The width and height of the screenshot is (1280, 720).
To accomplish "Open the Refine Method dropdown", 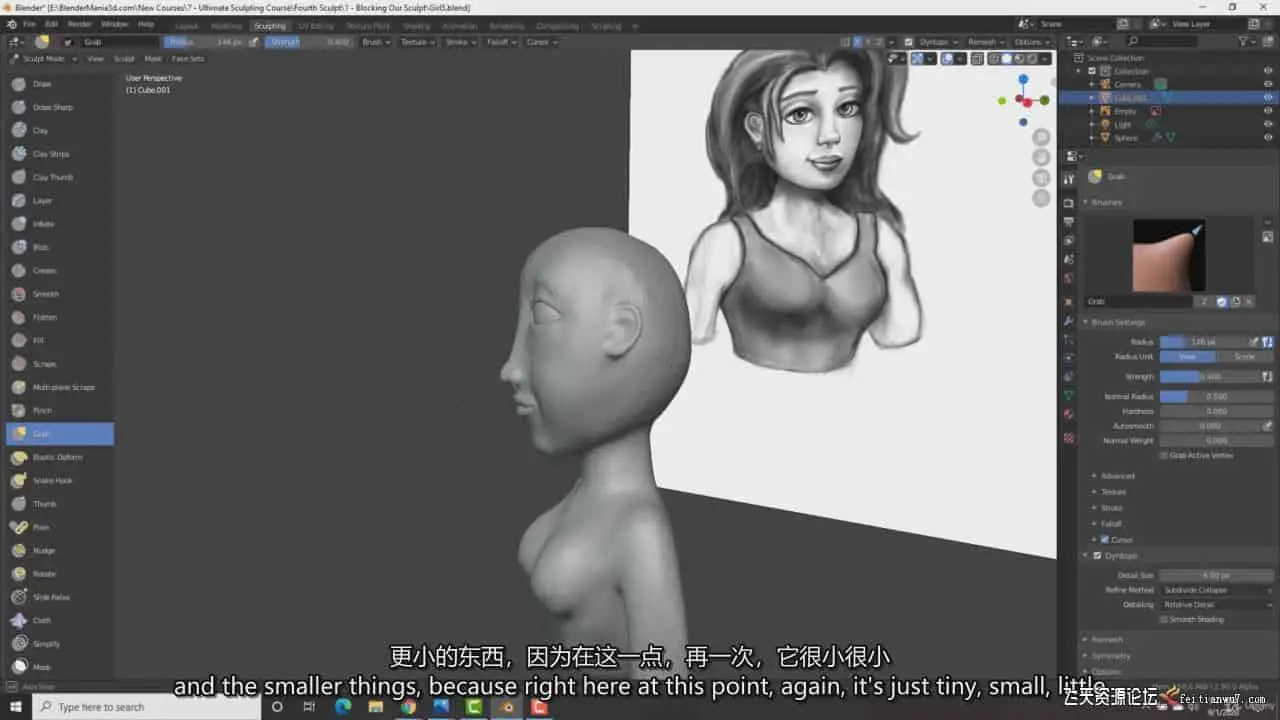I will pyautogui.click(x=1216, y=590).
